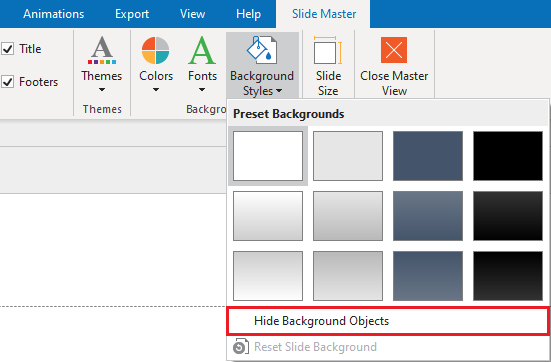The height and width of the screenshot is (362, 551).
Task: Open the Themes gallery icon
Action: (102, 50)
